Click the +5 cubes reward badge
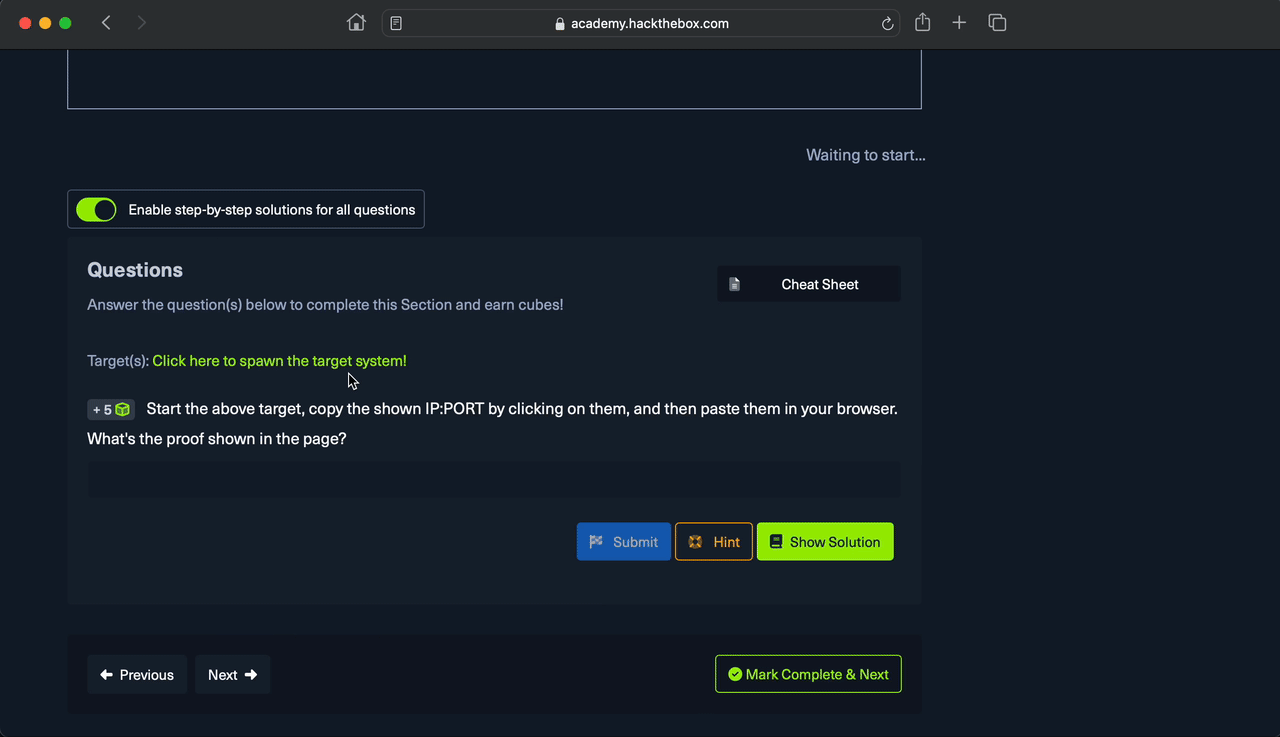The image size is (1280, 737). pyautogui.click(x=111, y=410)
